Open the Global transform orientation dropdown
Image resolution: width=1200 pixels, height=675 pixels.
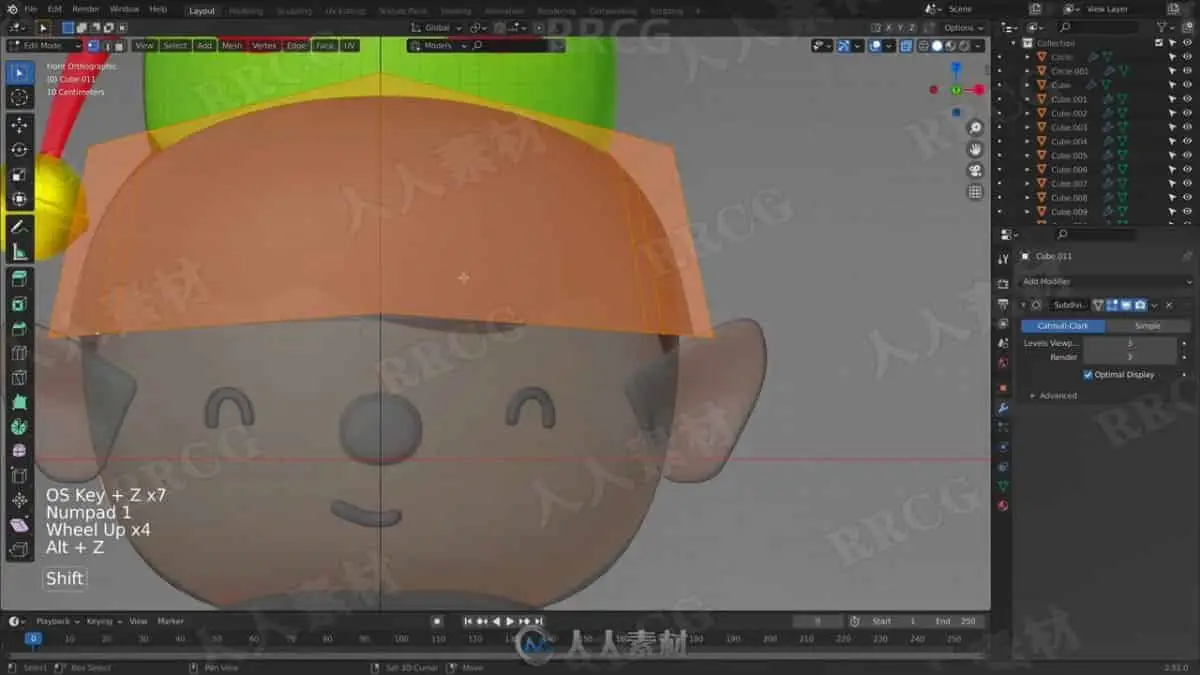coord(437,28)
